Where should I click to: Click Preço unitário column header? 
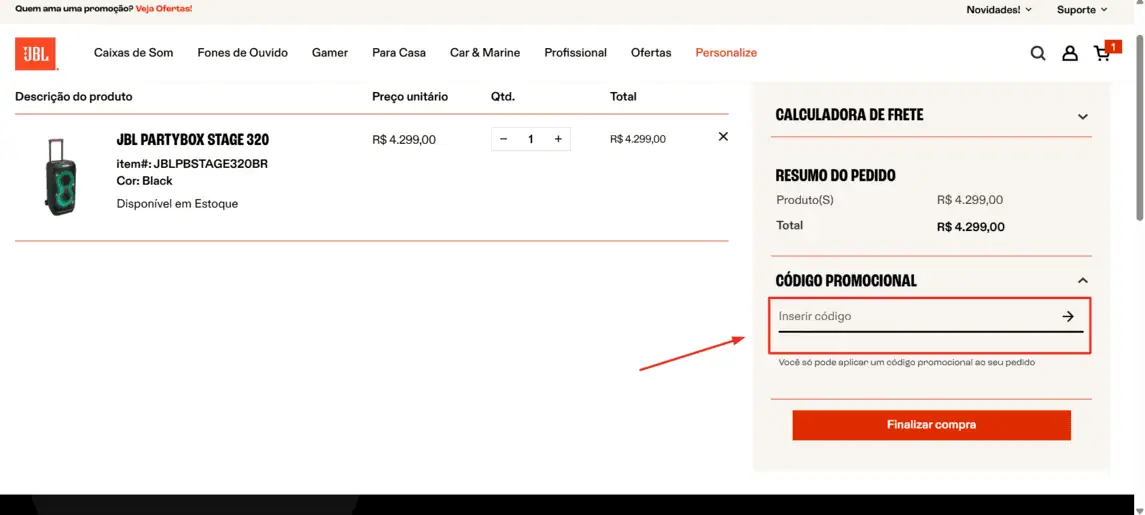tap(410, 96)
